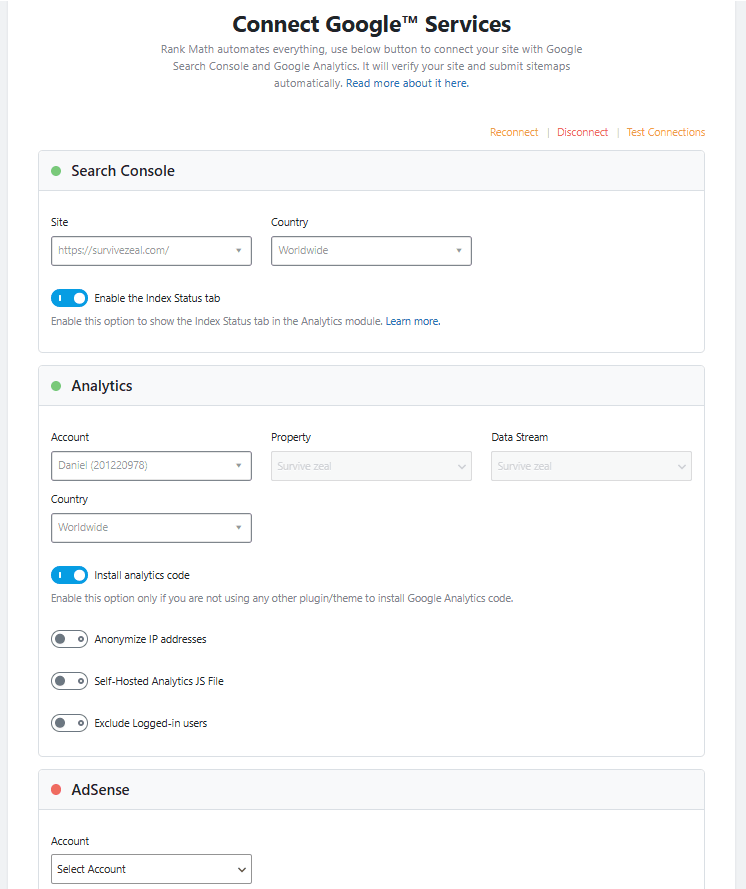Click the Test Connections link
Screen dimensions: 746x889
click(665, 132)
